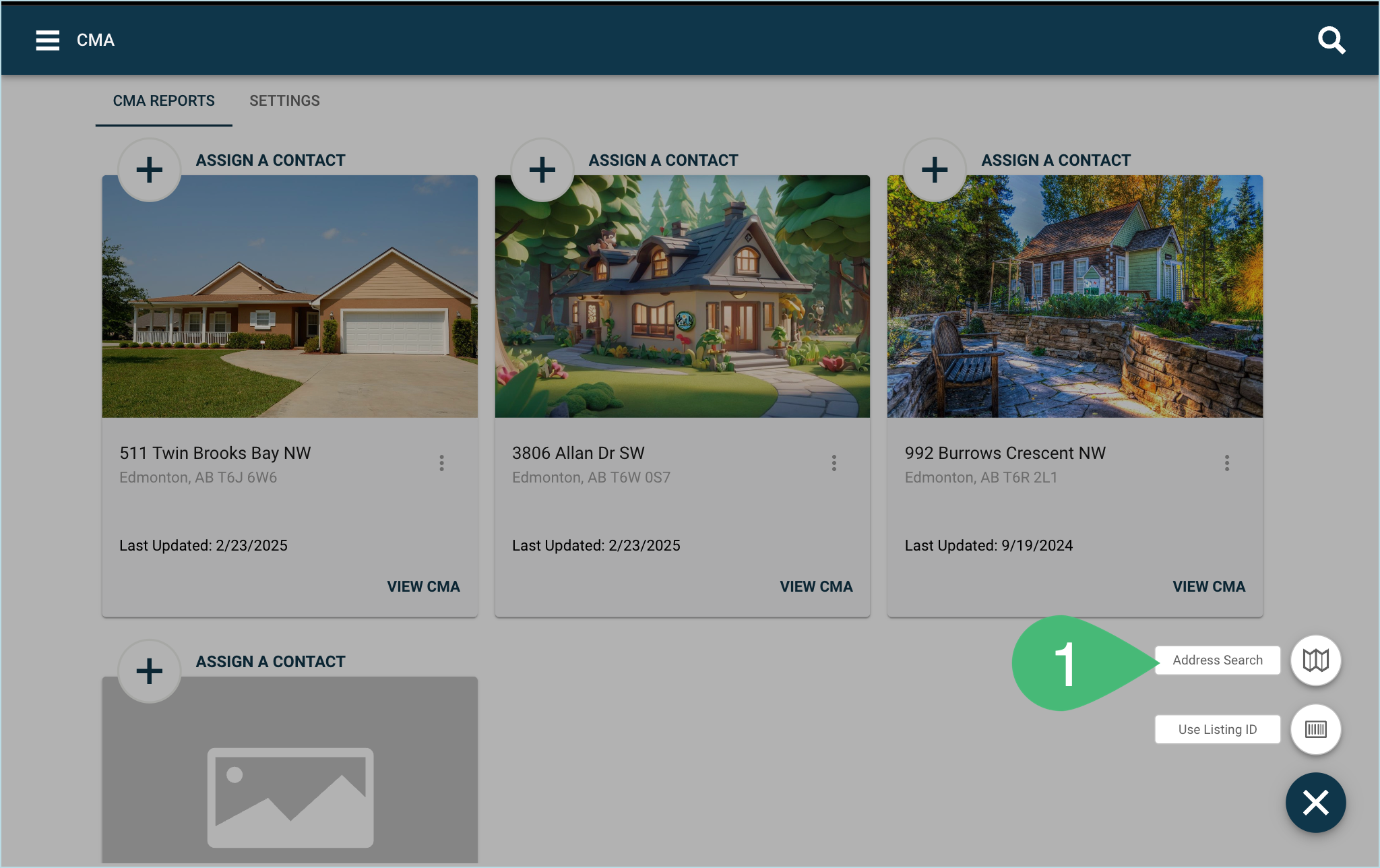
Task: Open more options for 992 Burrows Crescent NW
Action: 1227,463
